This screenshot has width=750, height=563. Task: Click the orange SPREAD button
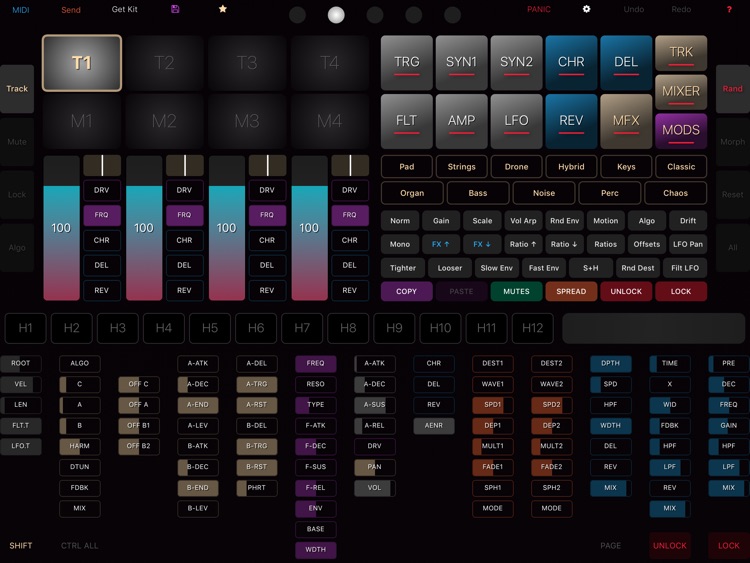[571, 291]
